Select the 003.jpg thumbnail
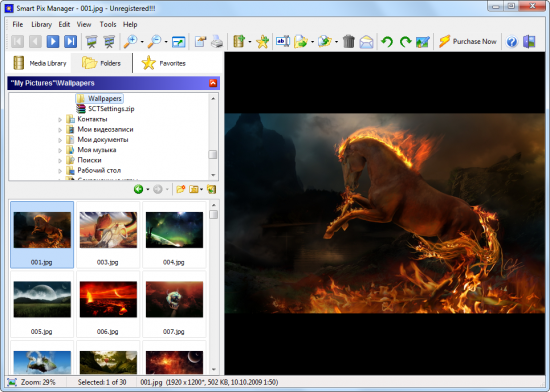 108,235
